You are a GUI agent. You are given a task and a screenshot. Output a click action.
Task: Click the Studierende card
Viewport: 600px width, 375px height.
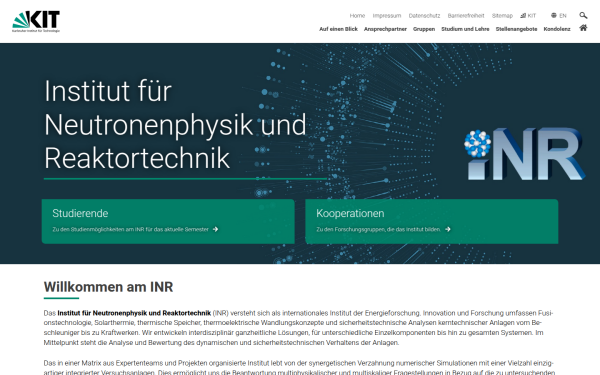coord(168,221)
